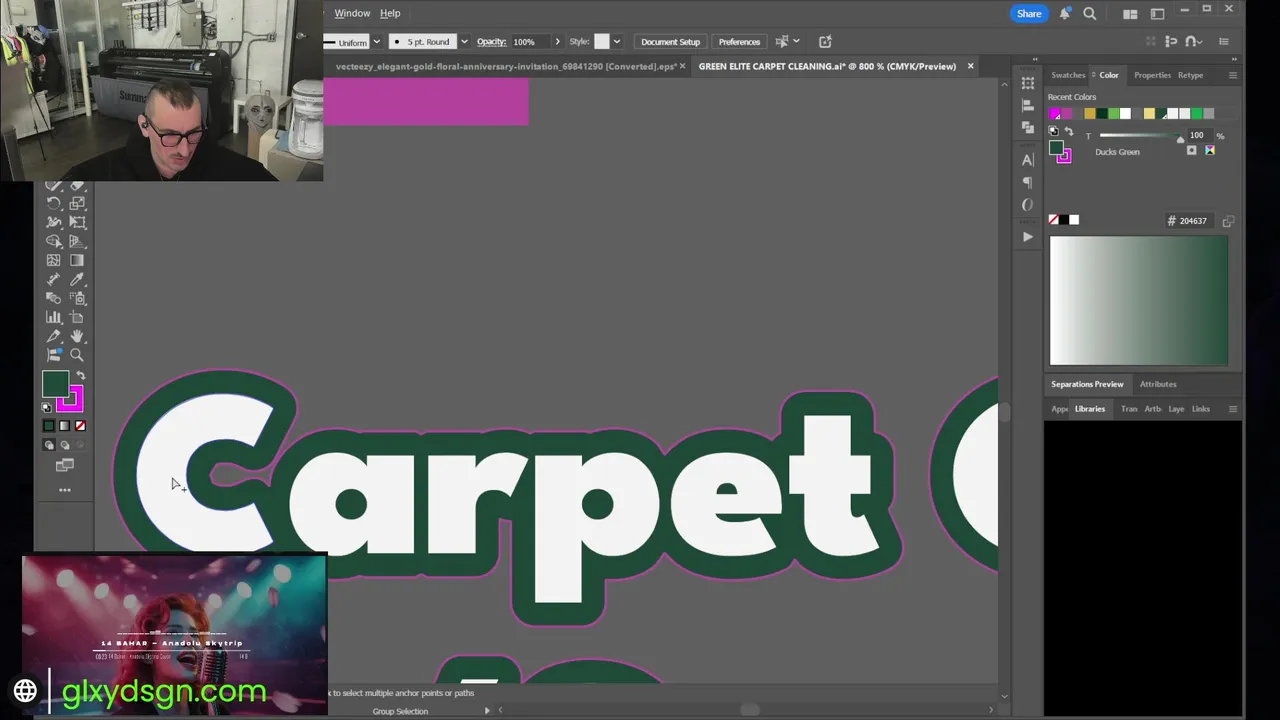Open the Align panel icon in dock
This screenshot has height=720, width=1280.
[x=1027, y=106]
